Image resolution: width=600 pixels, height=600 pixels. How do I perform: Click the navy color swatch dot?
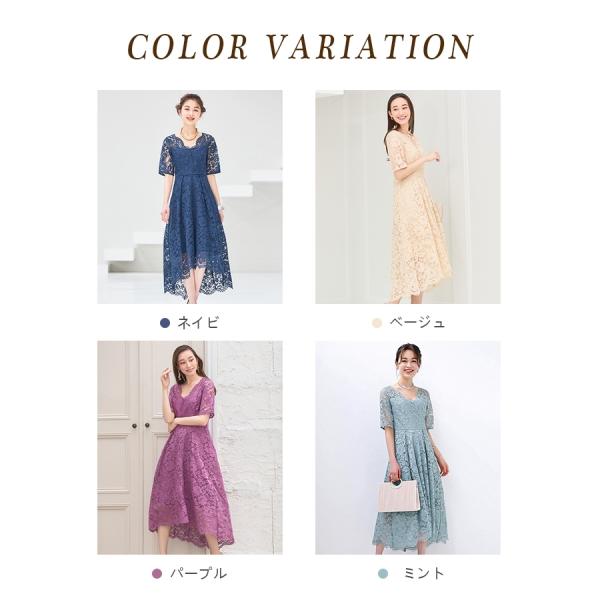click(x=165, y=323)
